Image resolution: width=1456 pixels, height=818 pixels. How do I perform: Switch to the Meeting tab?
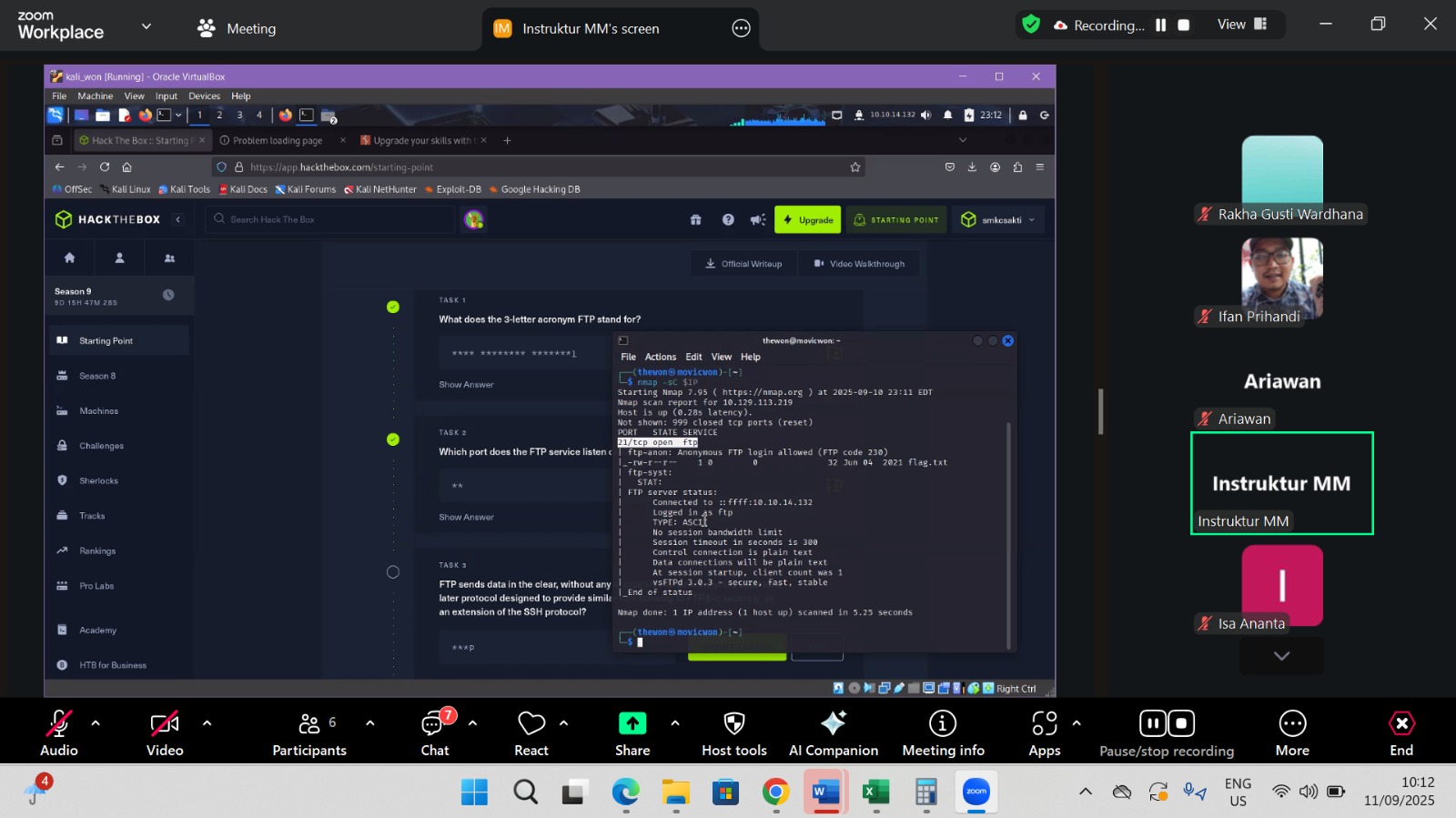point(237,28)
